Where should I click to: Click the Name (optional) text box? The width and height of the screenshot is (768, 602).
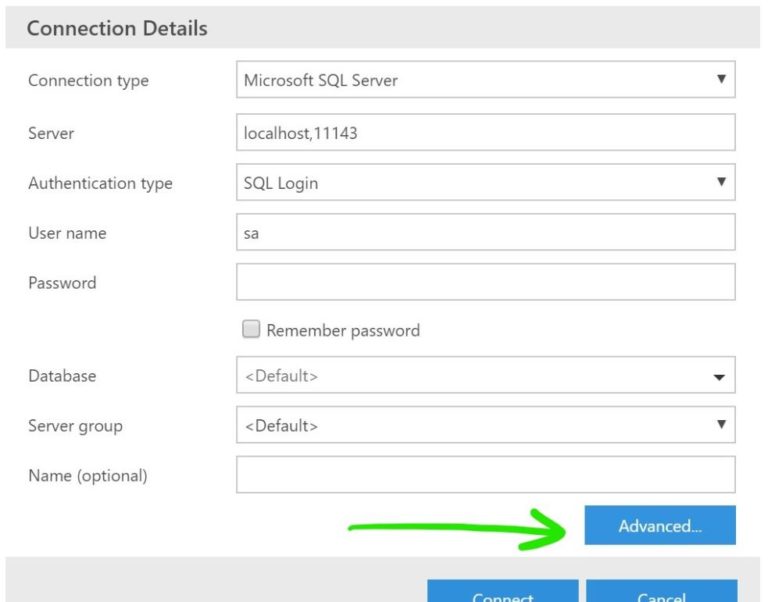[x=485, y=475]
